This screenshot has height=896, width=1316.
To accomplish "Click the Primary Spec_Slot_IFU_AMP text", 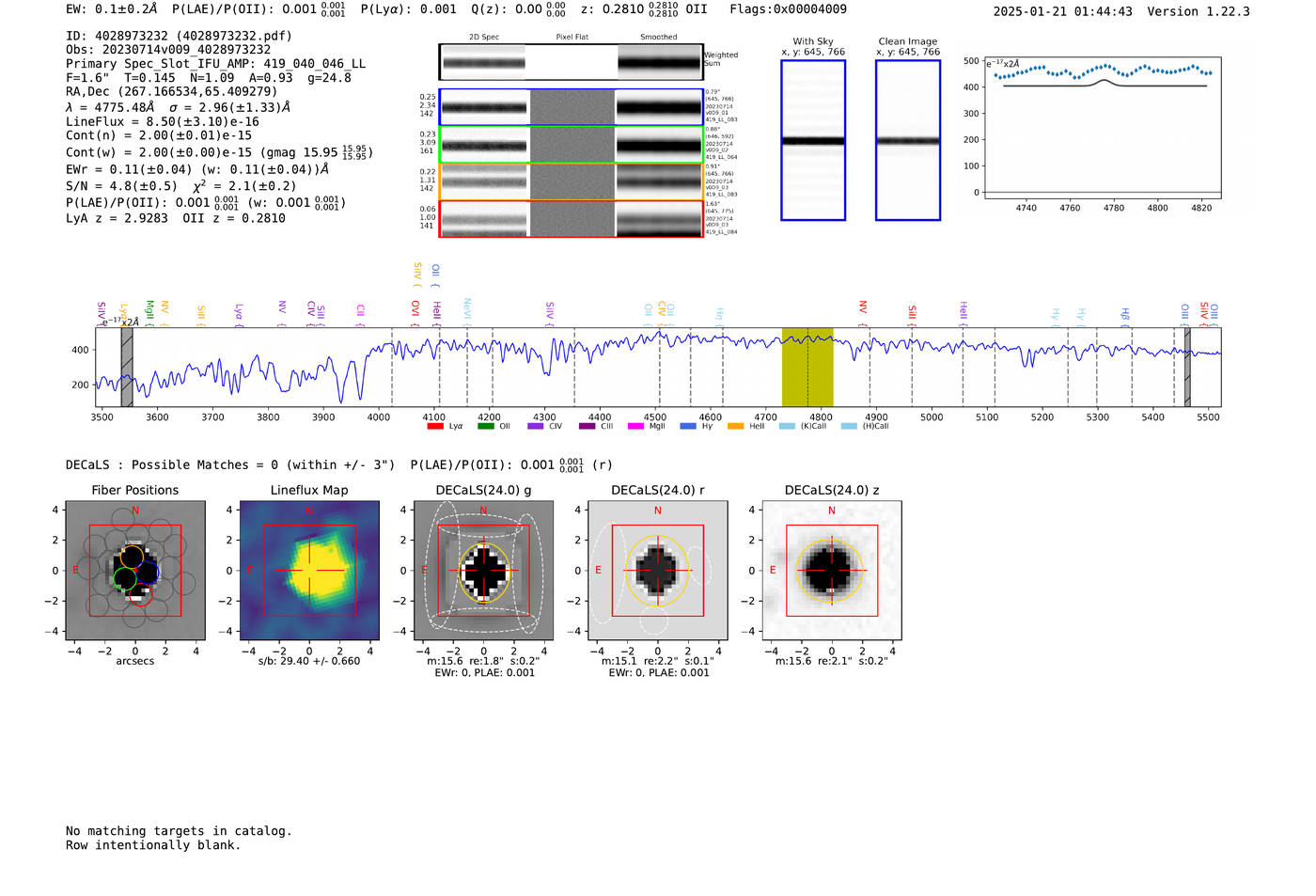I will point(215,64).
